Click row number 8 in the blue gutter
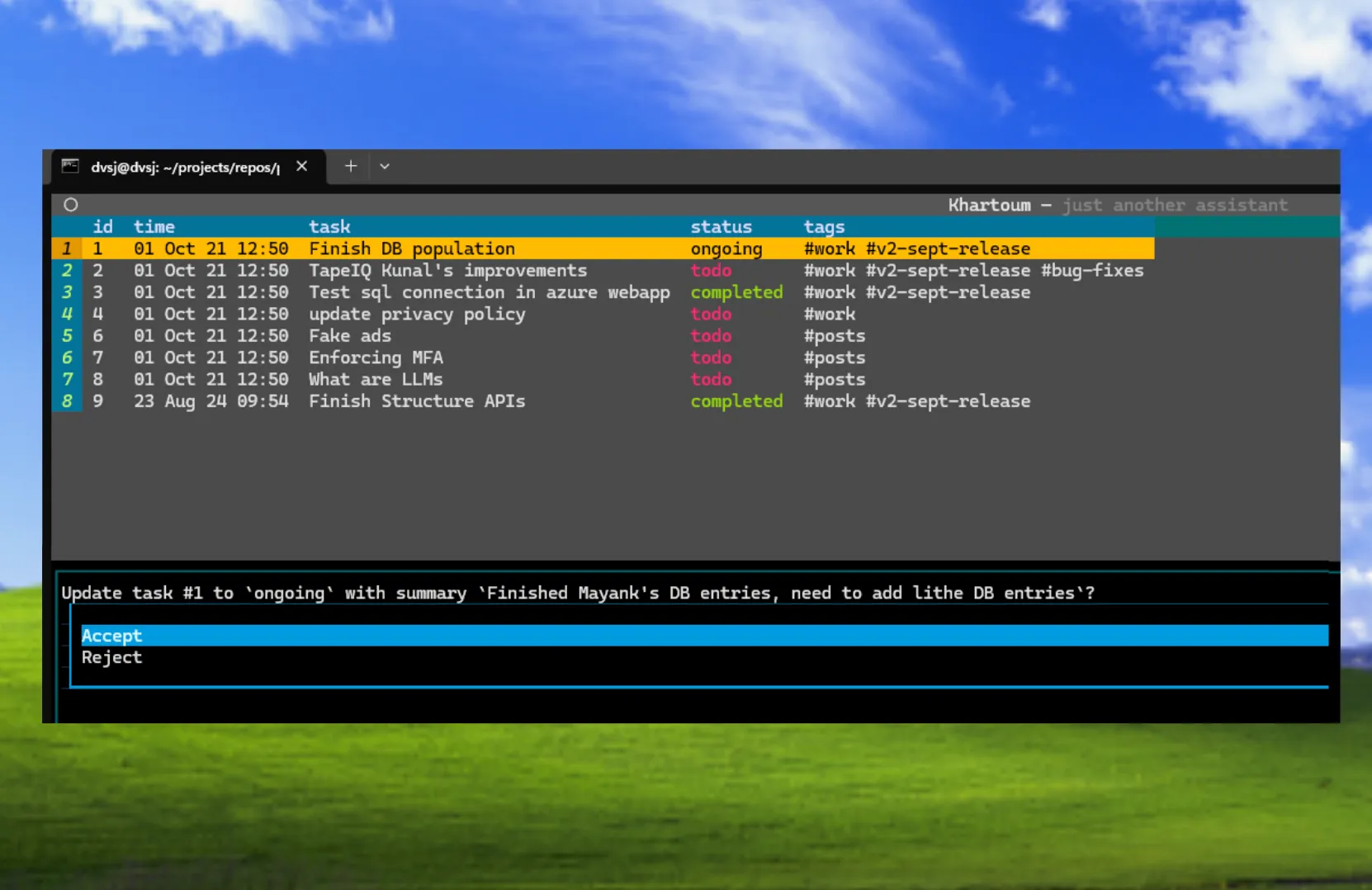Image resolution: width=1372 pixels, height=890 pixels. pyautogui.click(x=67, y=401)
